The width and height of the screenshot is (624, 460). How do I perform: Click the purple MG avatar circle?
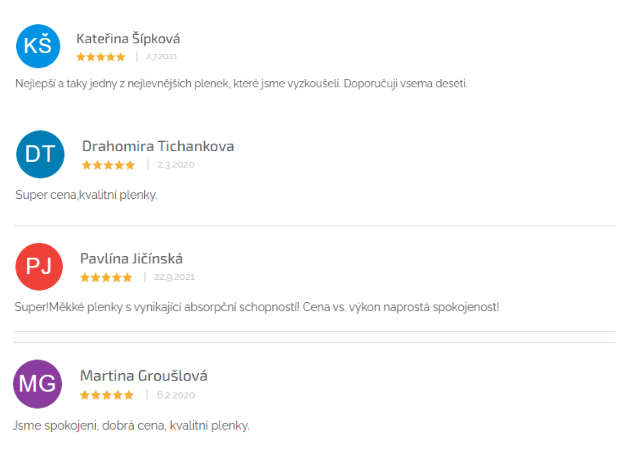(x=37, y=384)
